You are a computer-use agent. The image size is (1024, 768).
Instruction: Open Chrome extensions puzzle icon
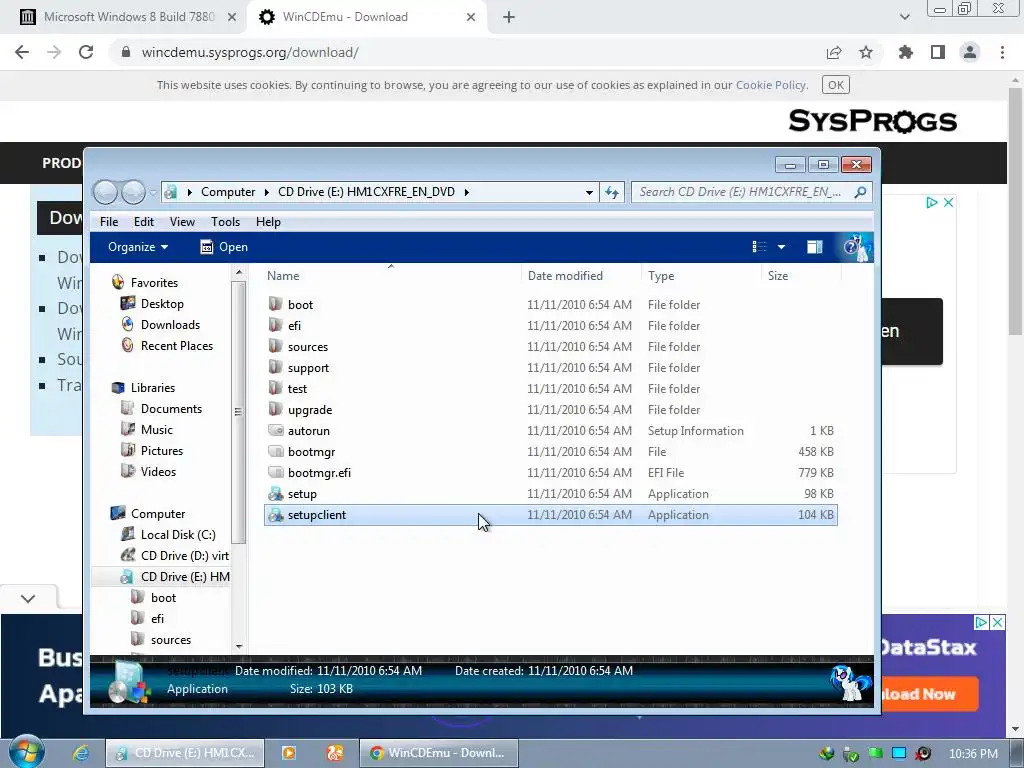coord(905,52)
